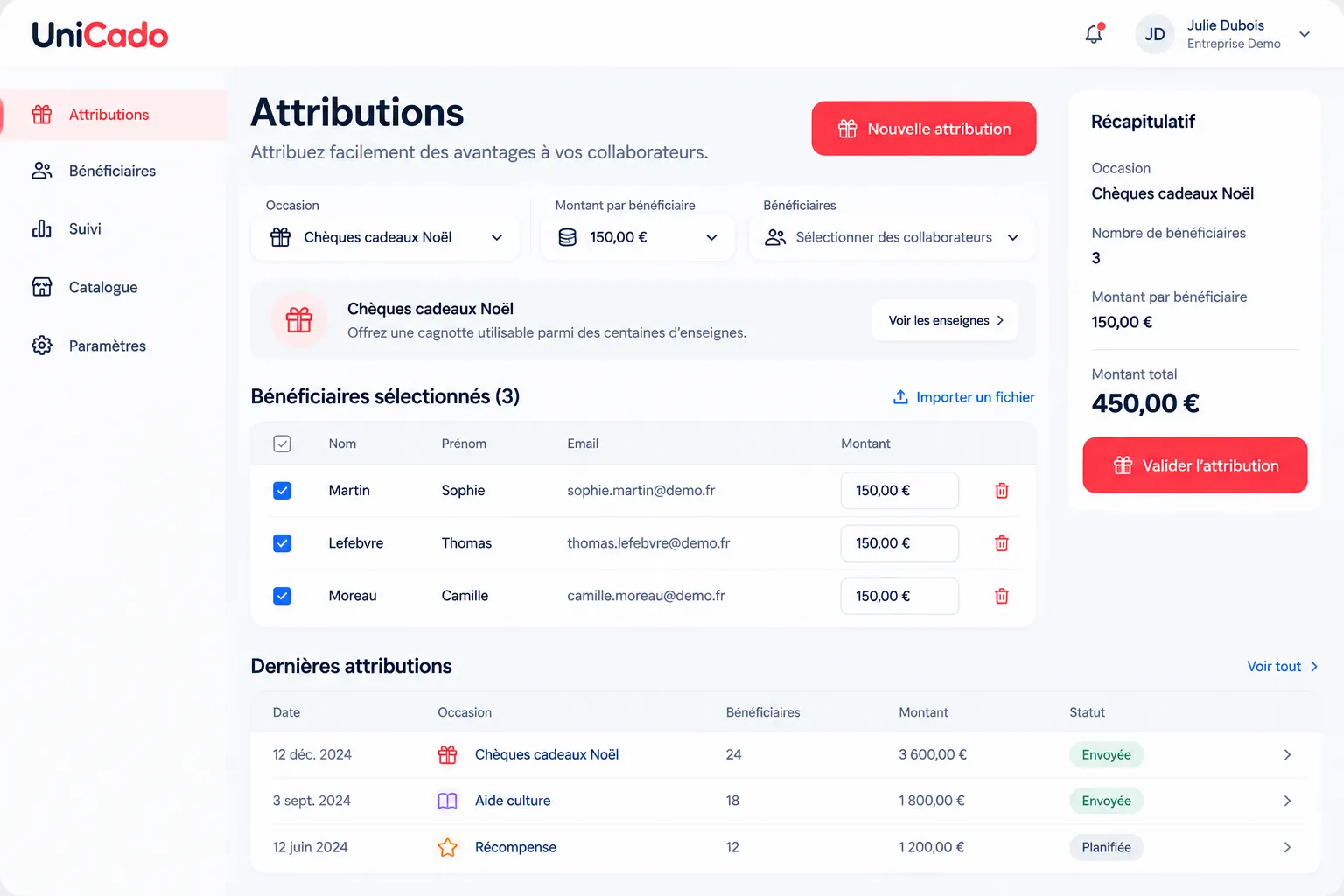Image resolution: width=1344 pixels, height=896 pixels.
Task: Click the UniCado logo
Action: click(100, 35)
